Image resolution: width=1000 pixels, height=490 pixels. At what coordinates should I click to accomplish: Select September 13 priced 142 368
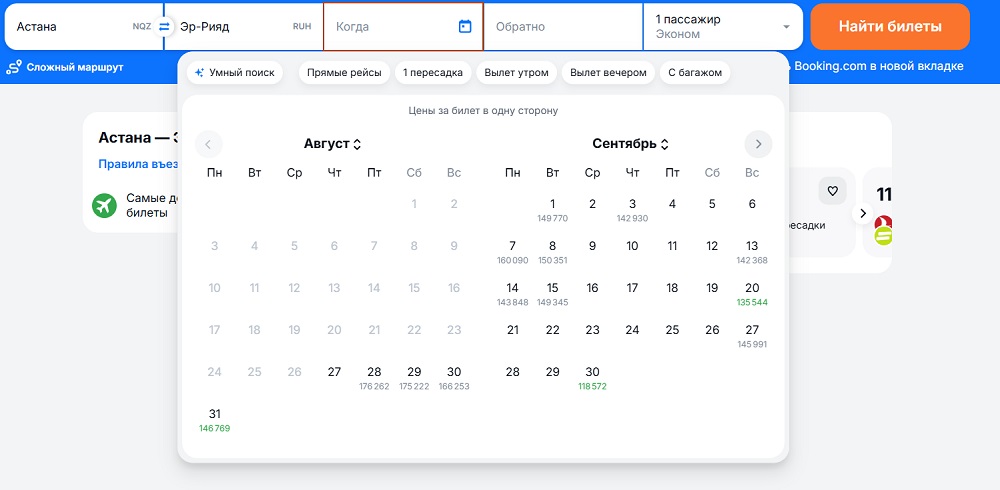(x=752, y=251)
